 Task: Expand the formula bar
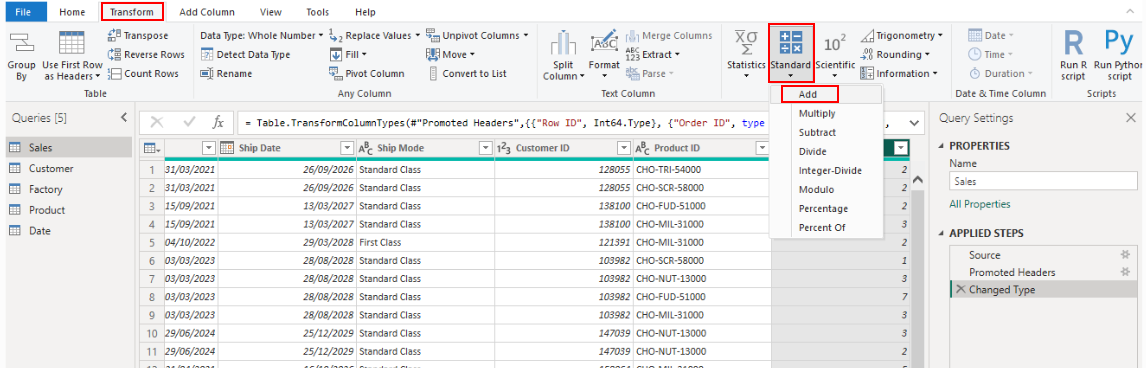click(x=914, y=123)
